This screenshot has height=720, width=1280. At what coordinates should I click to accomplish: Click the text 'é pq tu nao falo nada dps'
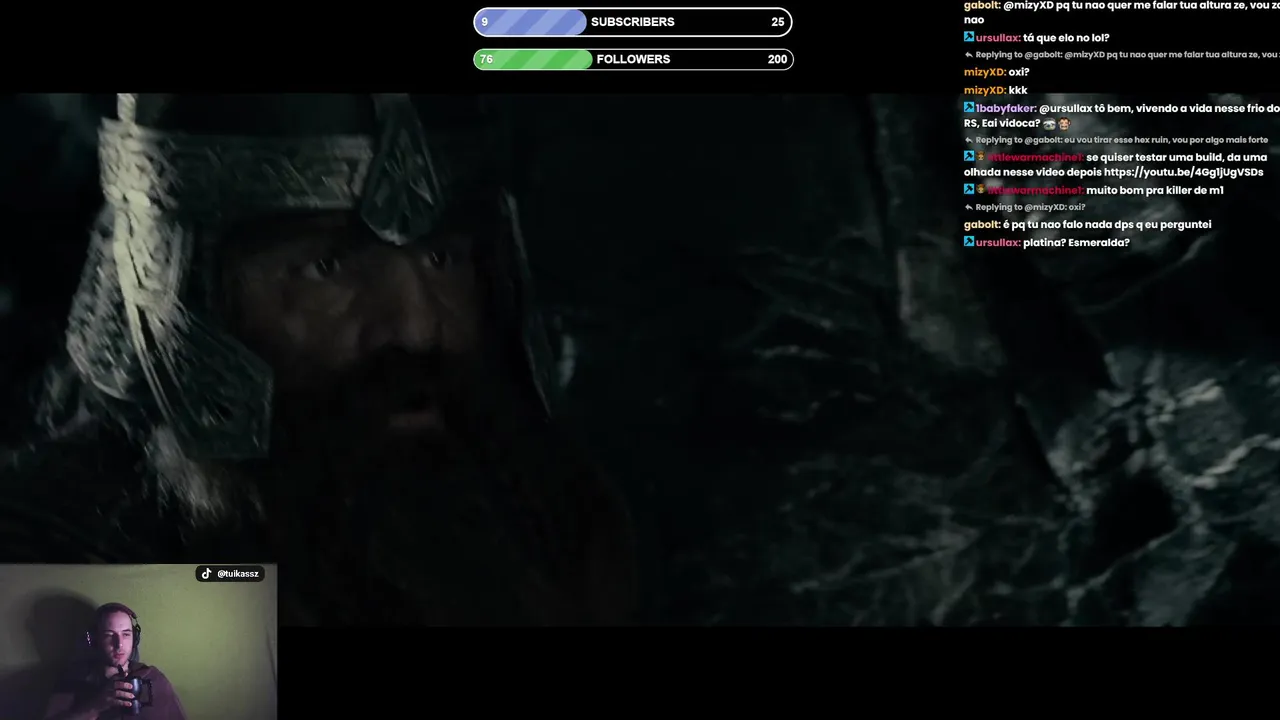(1069, 224)
